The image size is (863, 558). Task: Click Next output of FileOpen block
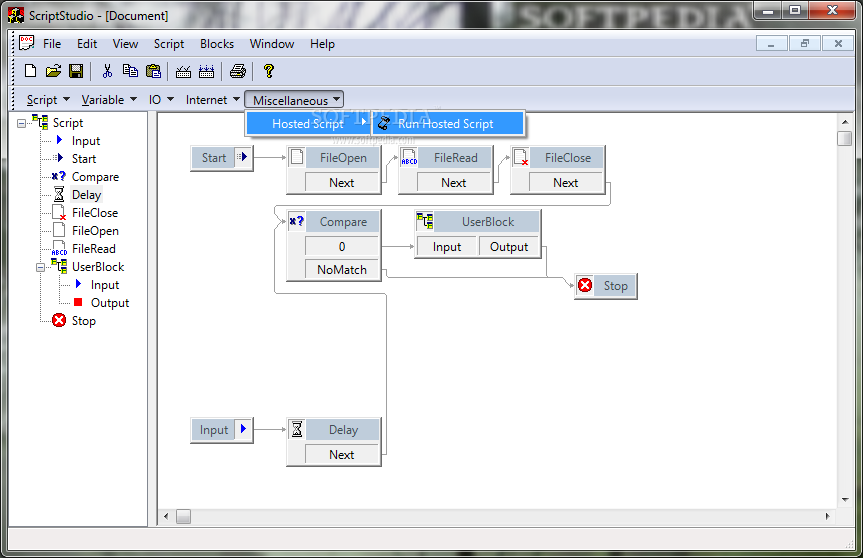tap(342, 183)
